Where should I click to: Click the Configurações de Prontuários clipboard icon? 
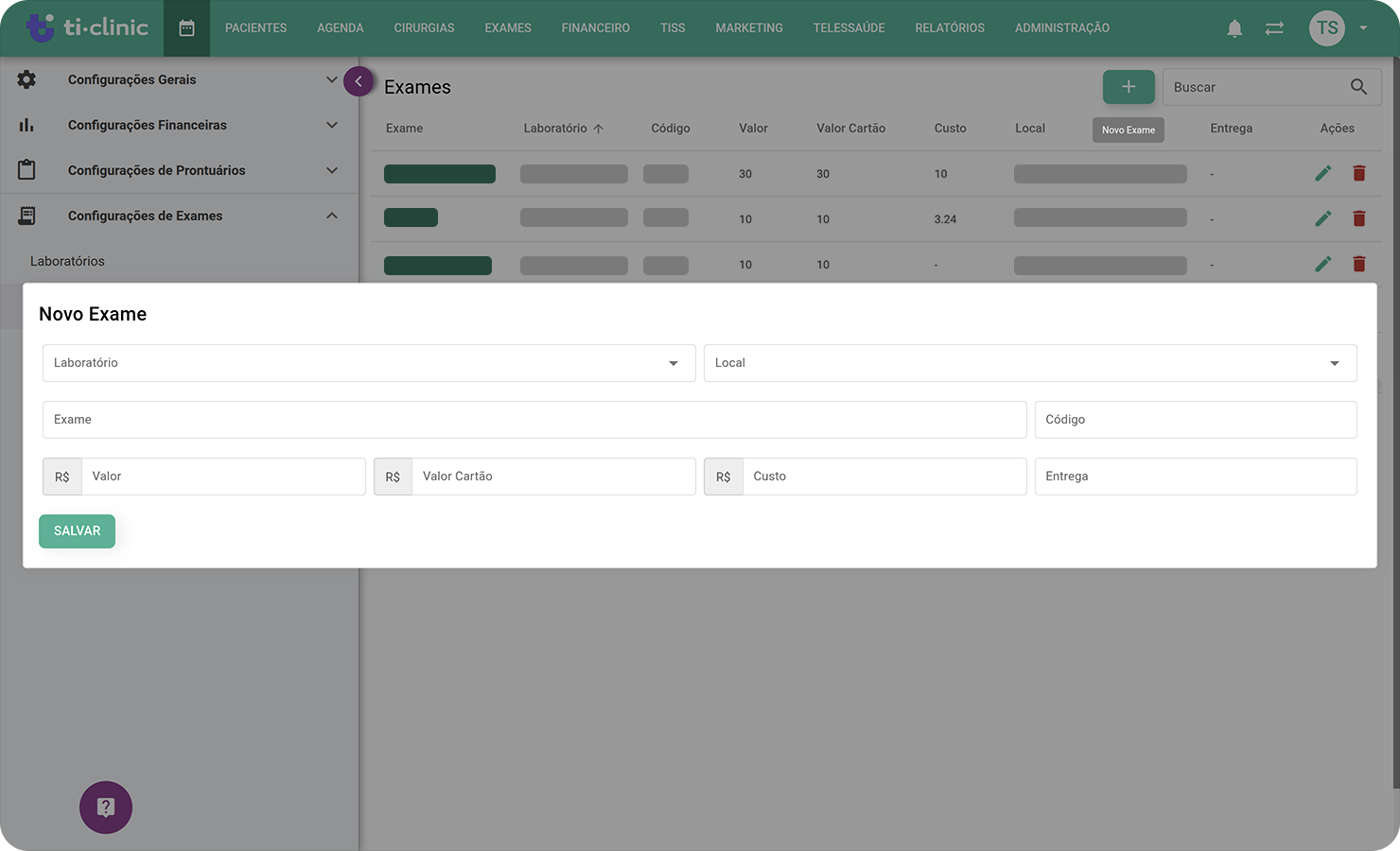tap(26, 170)
